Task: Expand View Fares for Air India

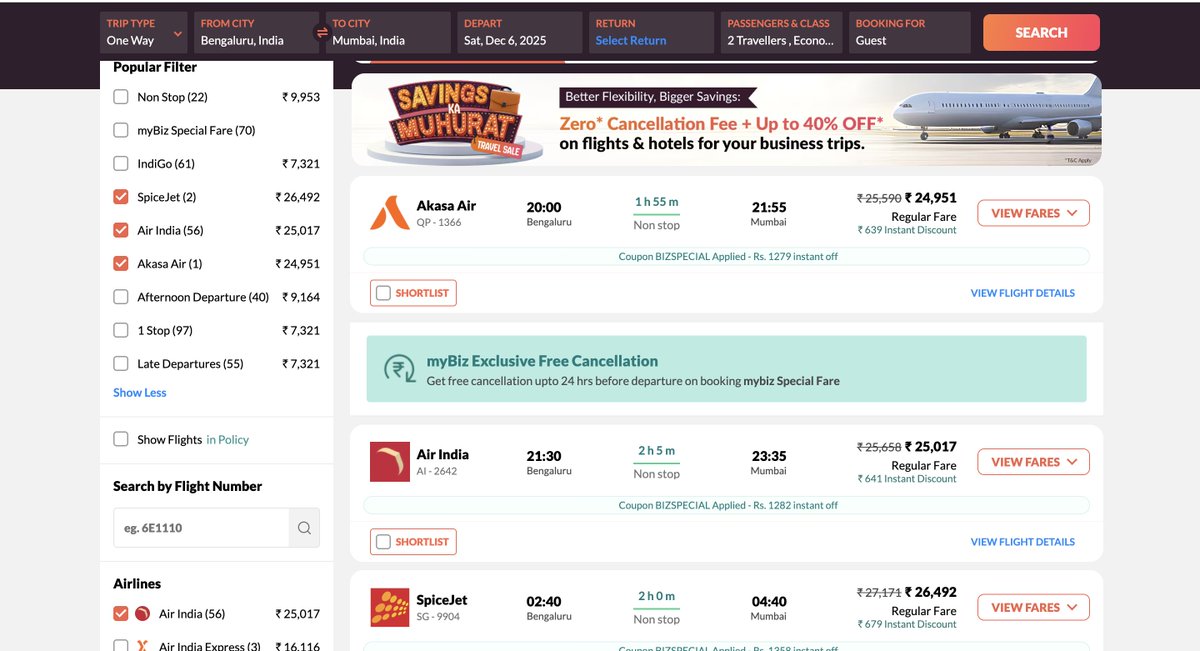Action: point(1033,462)
